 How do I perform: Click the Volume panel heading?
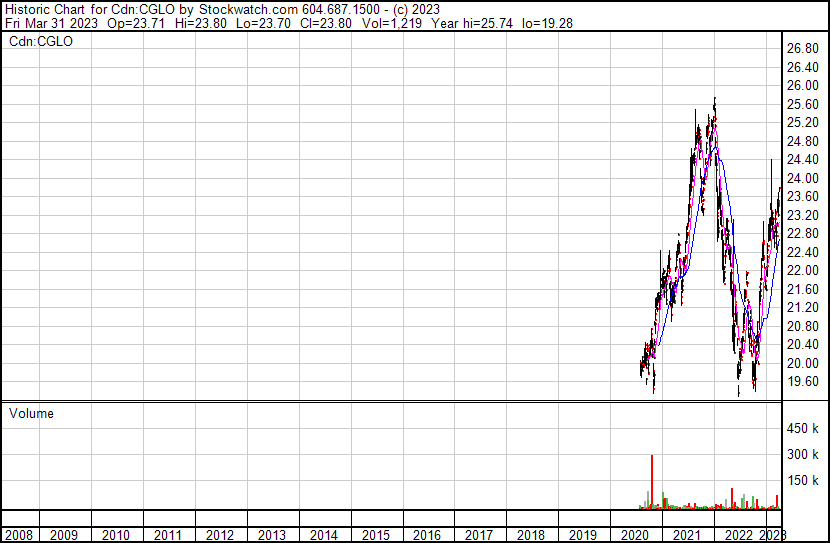coord(32,413)
